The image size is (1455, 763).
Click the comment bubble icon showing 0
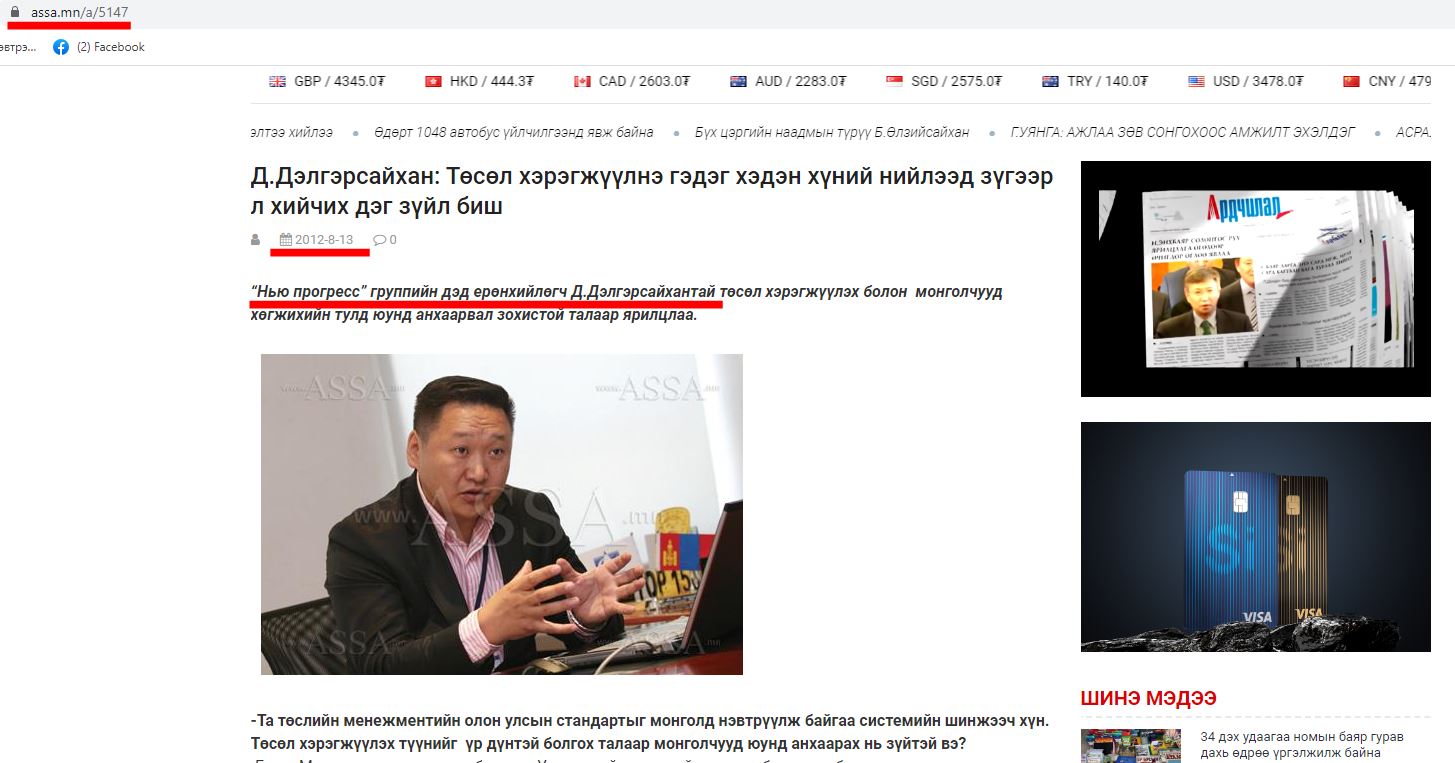tap(379, 240)
